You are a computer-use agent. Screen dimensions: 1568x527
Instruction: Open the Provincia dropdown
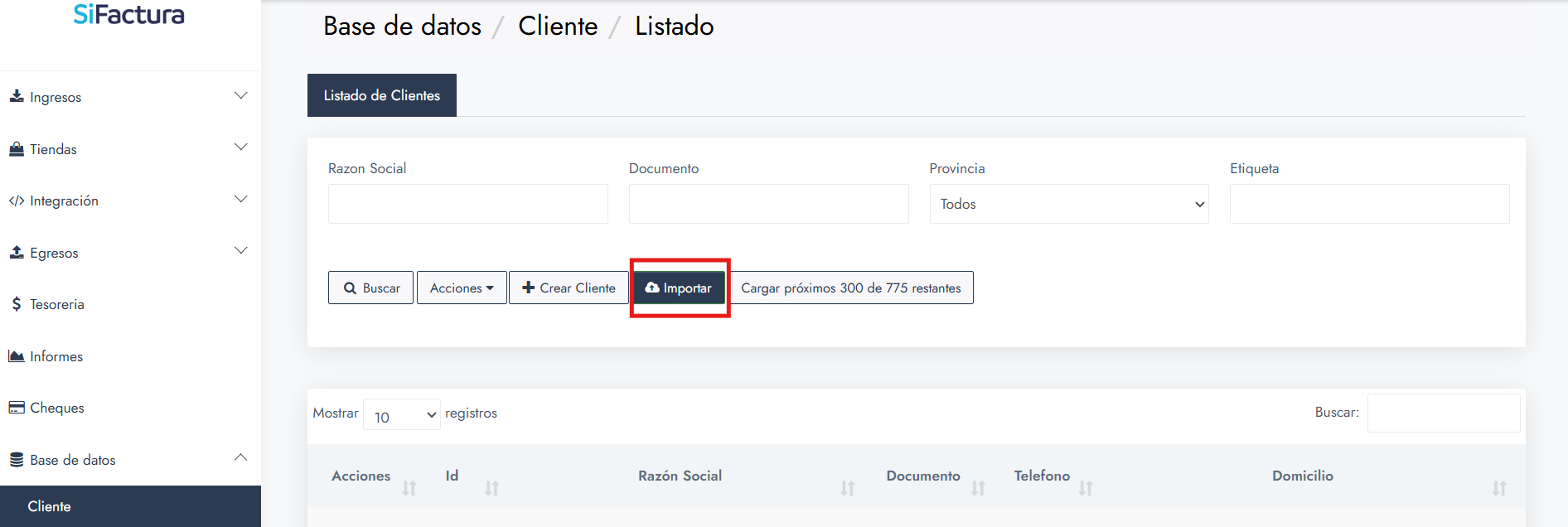[1068, 204]
